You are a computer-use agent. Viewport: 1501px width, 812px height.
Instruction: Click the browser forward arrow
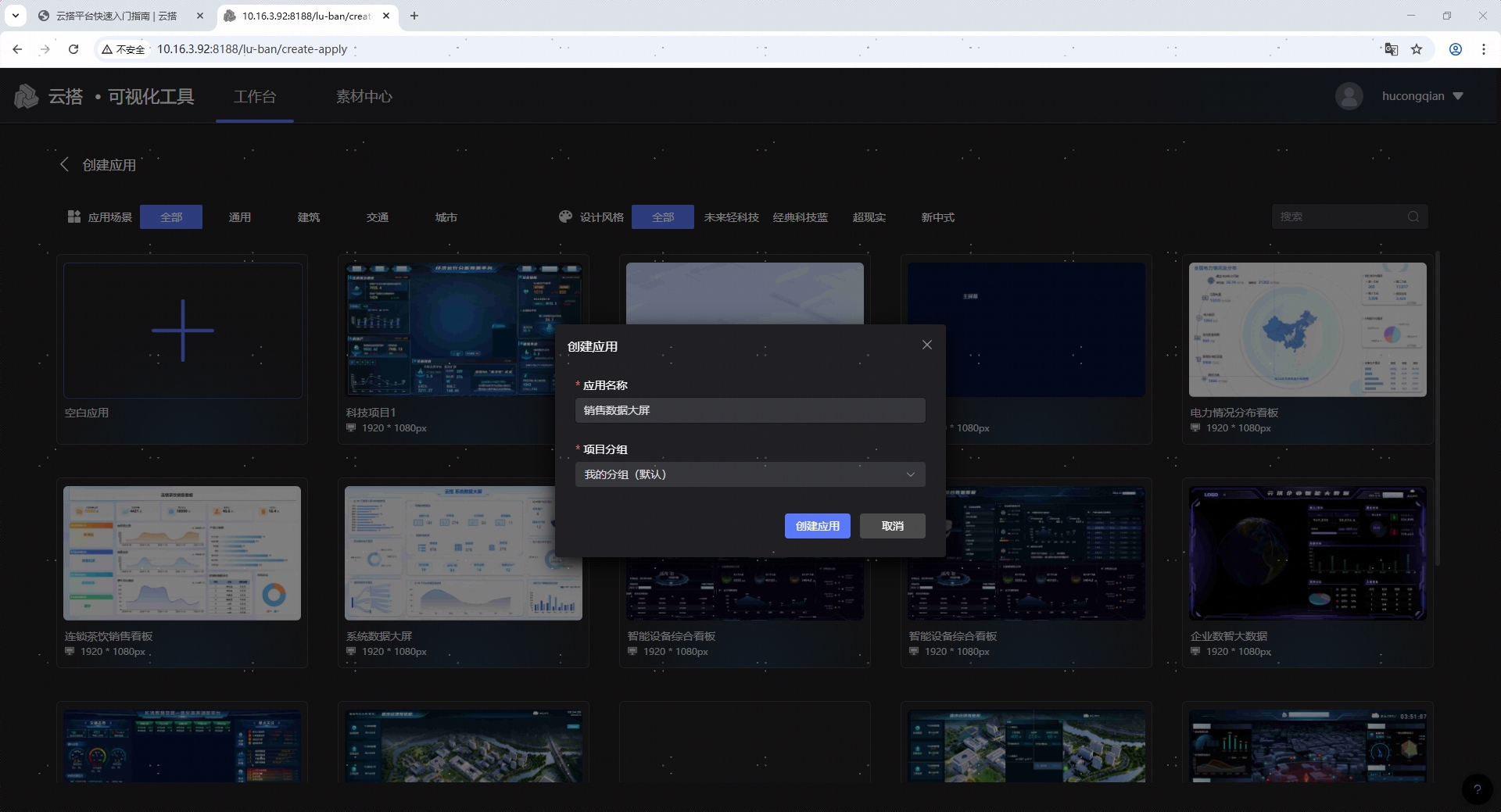[45, 49]
